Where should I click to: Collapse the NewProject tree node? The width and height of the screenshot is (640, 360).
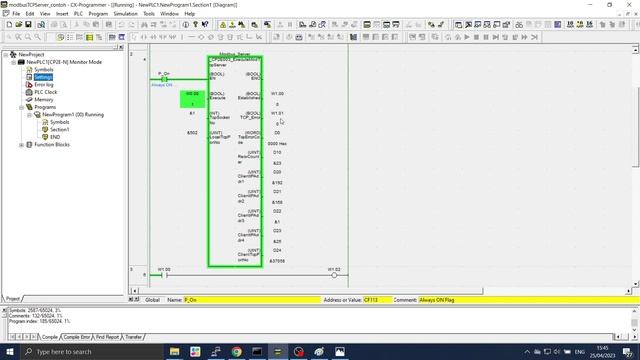coord(6,54)
